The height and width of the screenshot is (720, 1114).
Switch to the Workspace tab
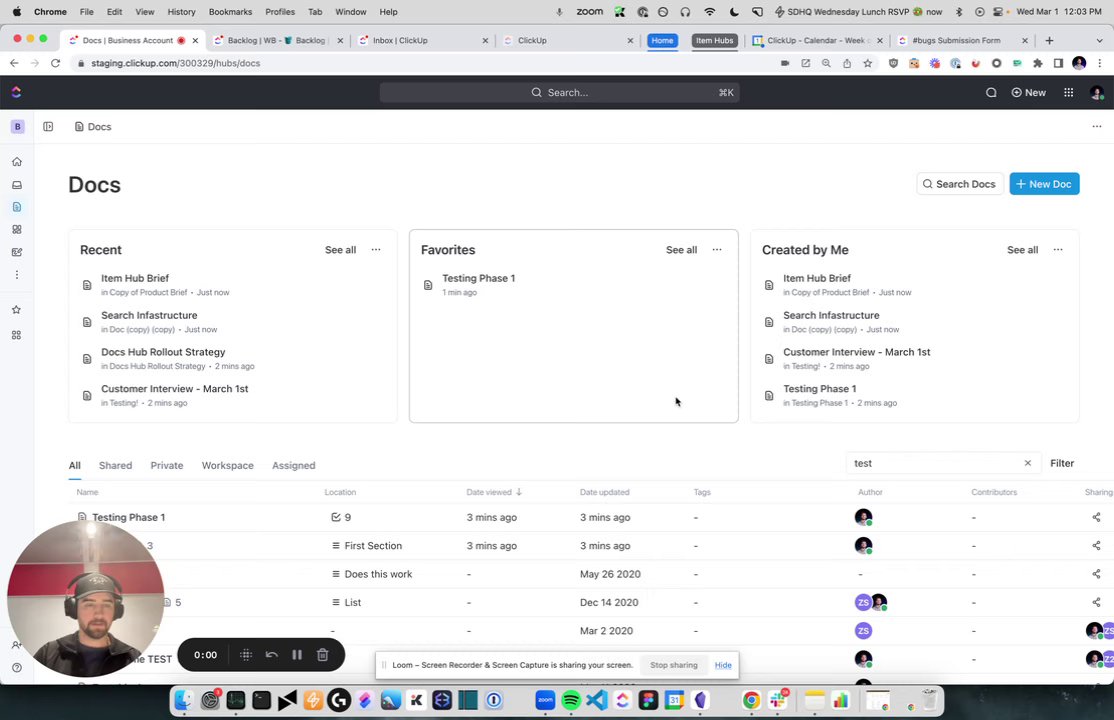[227, 466]
